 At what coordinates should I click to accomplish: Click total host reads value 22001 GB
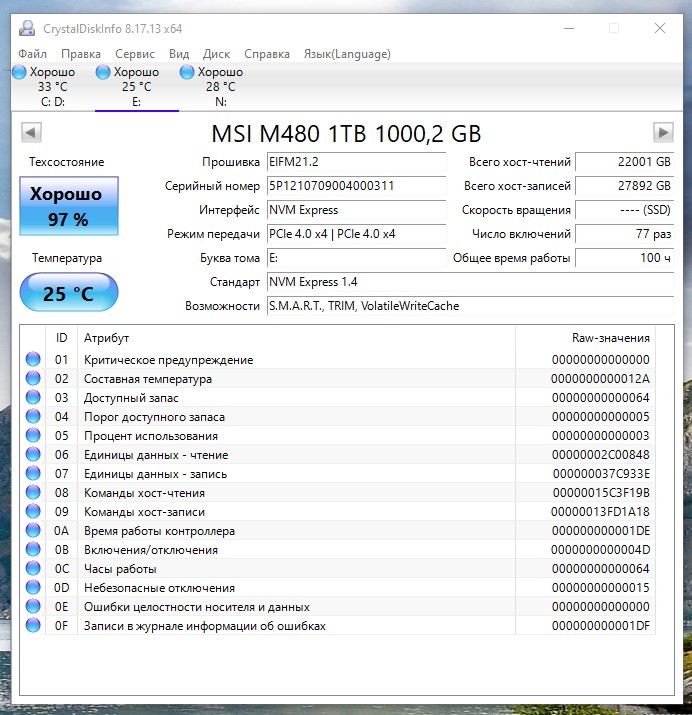coord(625,162)
